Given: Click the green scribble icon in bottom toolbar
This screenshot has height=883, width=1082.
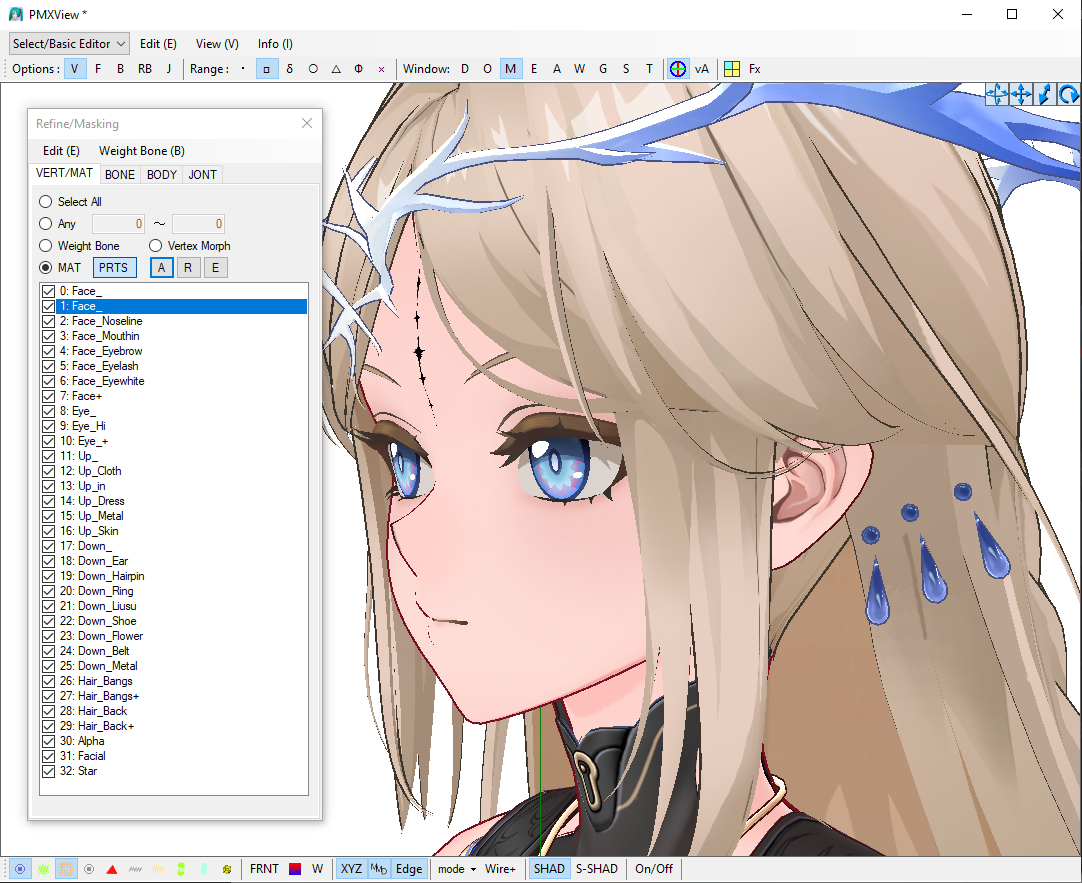Looking at the screenshot, I should point(43,869).
